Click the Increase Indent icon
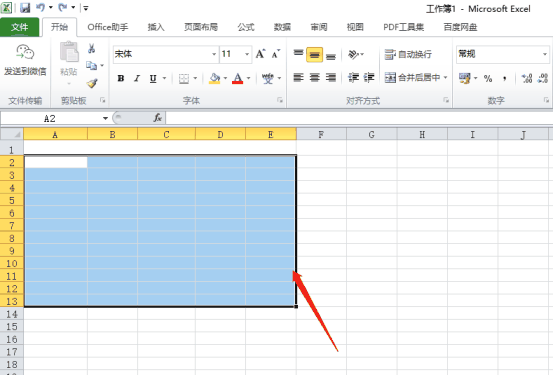The height and width of the screenshot is (376, 554). (369, 77)
